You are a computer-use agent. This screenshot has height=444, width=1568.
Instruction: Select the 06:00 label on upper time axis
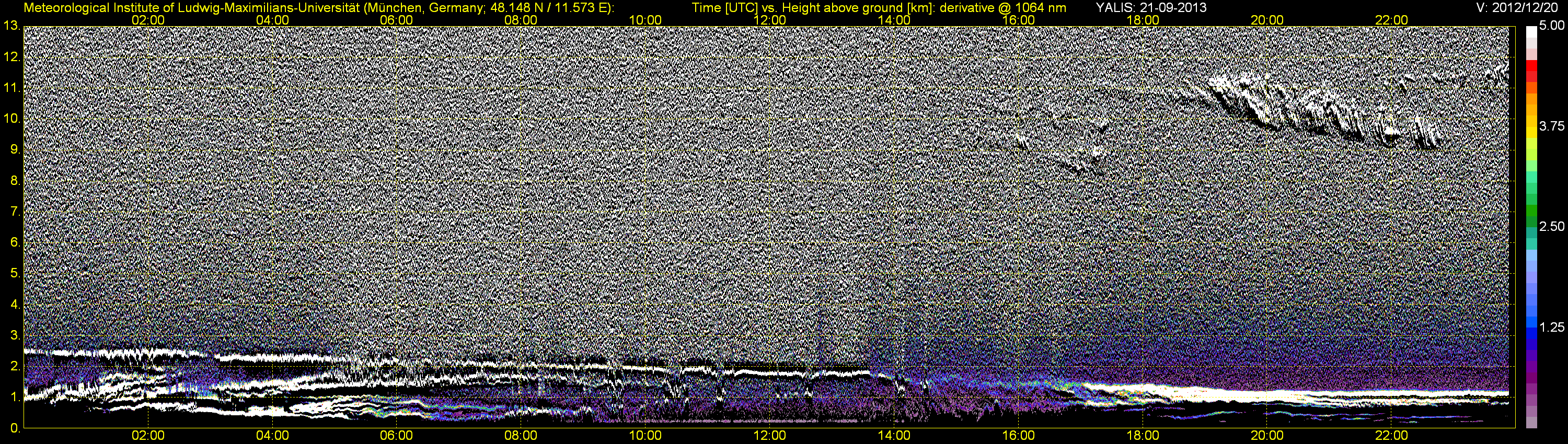click(x=396, y=20)
